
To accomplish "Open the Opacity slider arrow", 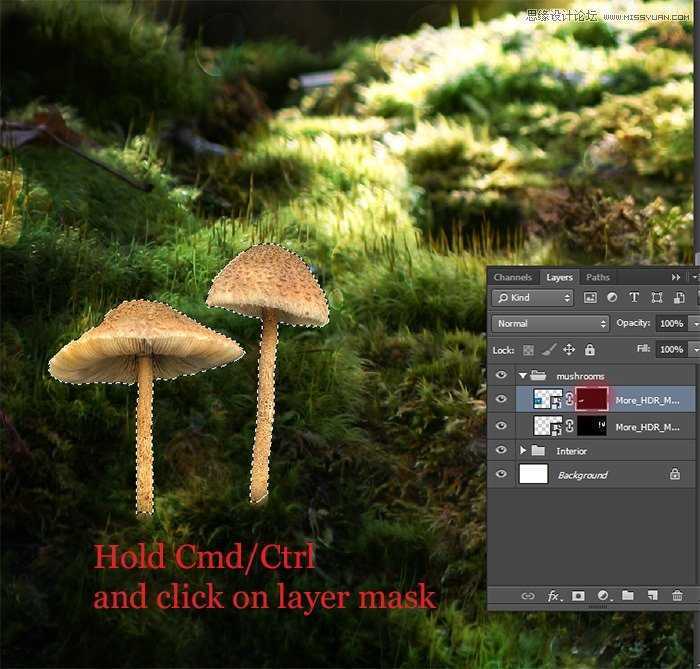I will [x=695, y=324].
